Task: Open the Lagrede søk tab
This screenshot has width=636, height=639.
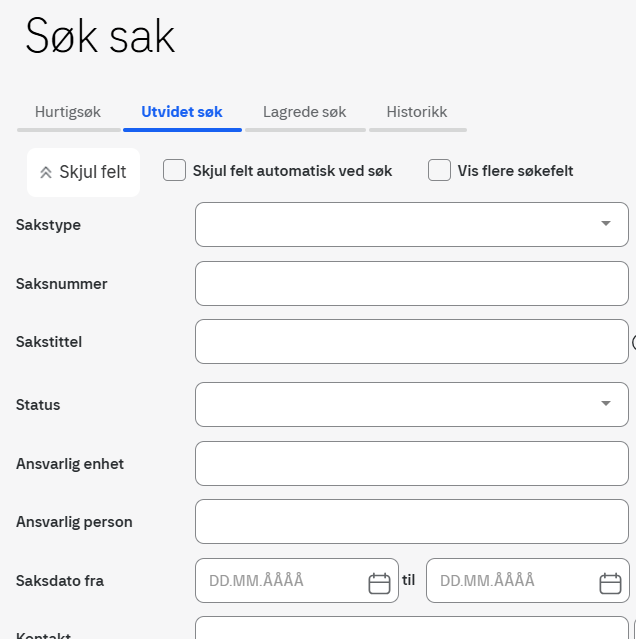Action: pos(304,112)
